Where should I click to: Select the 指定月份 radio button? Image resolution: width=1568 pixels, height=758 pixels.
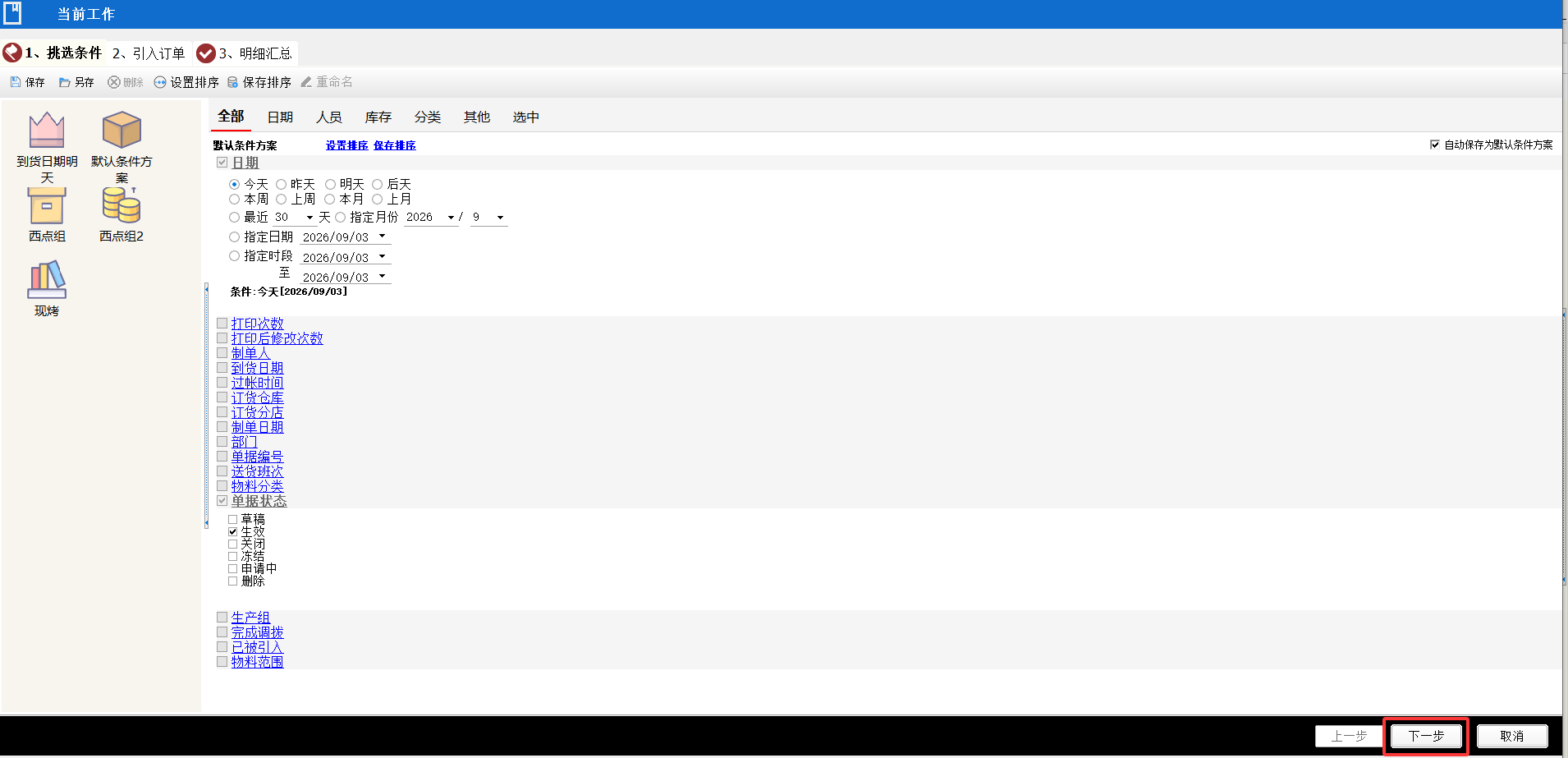pos(340,217)
